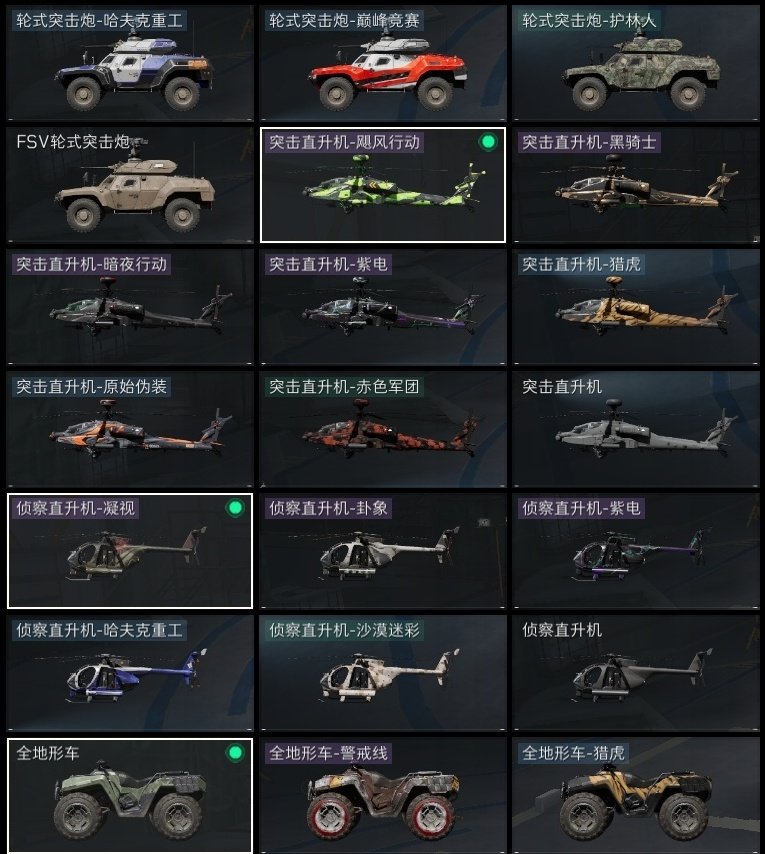Select the default FSV轮式突击炮 vehicle
The width and height of the screenshot is (765, 854).
[x=130, y=185]
